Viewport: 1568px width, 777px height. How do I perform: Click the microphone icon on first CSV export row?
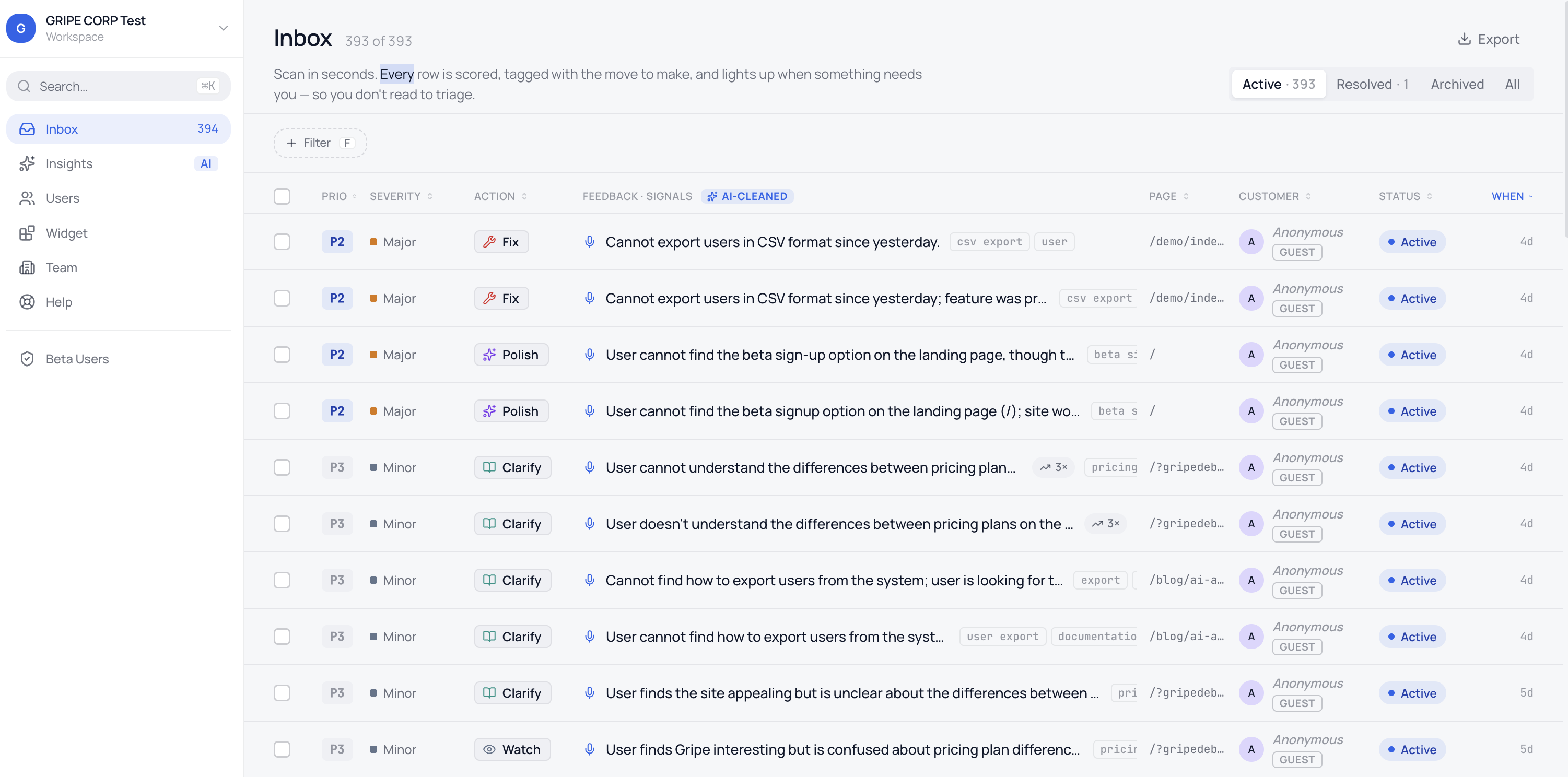[589, 242]
